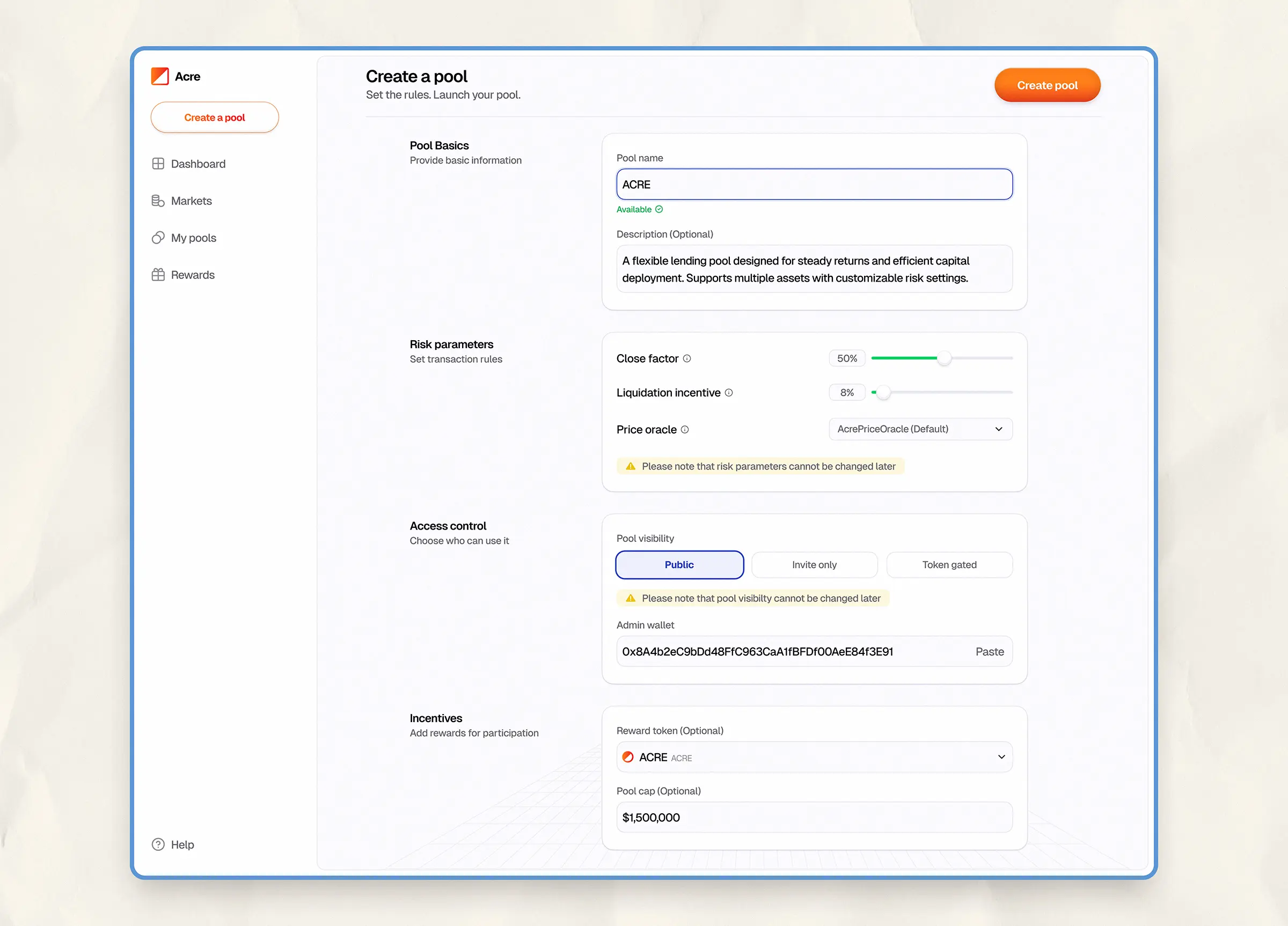1288x926 pixels.
Task: Click the Pool cap (Optional) label
Action: pyautogui.click(x=659, y=791)
